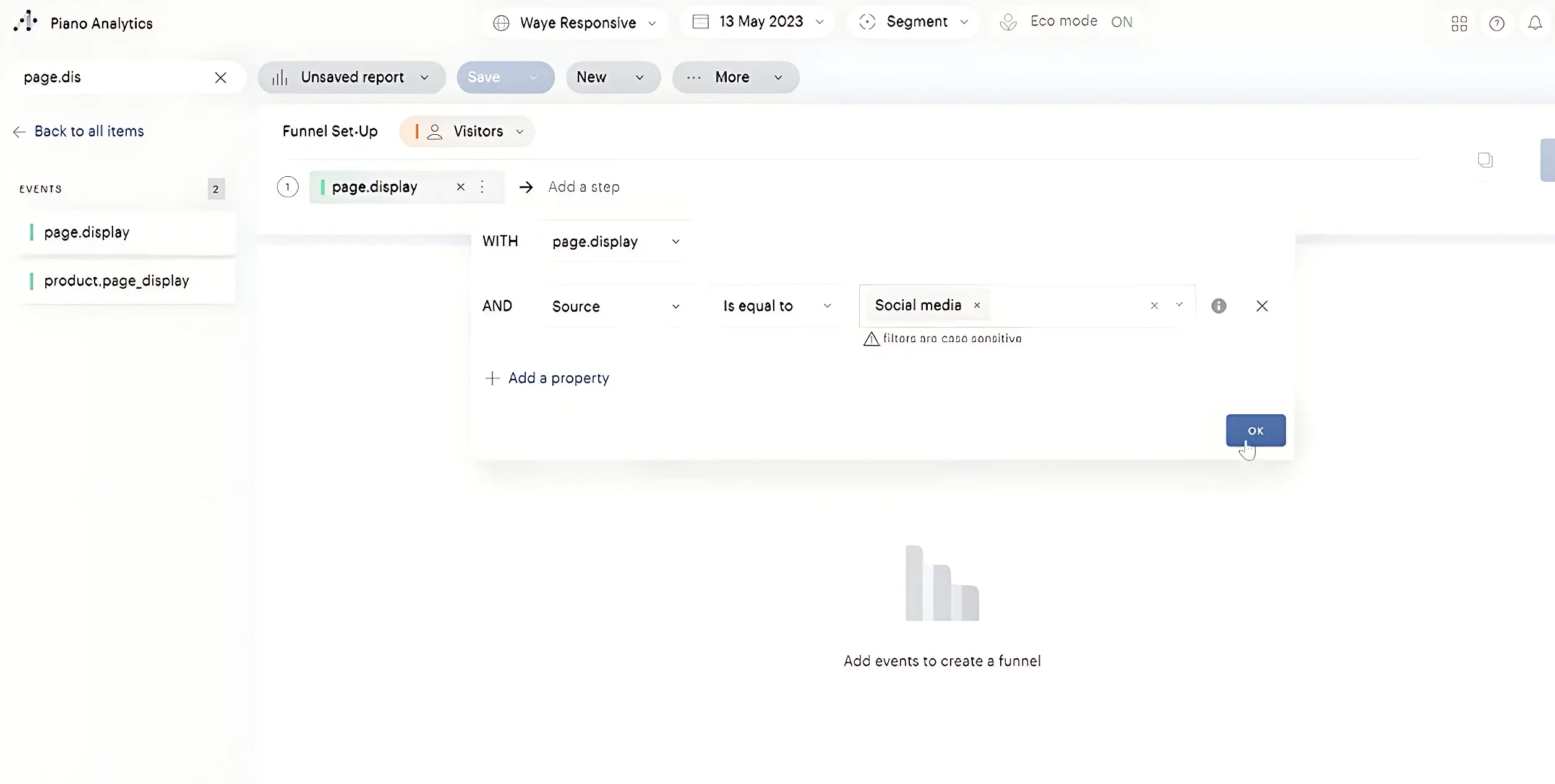Click the filter info icon
This screenshot has height=784, width=1555.
pyautogui.click(x=1219, y=306)
